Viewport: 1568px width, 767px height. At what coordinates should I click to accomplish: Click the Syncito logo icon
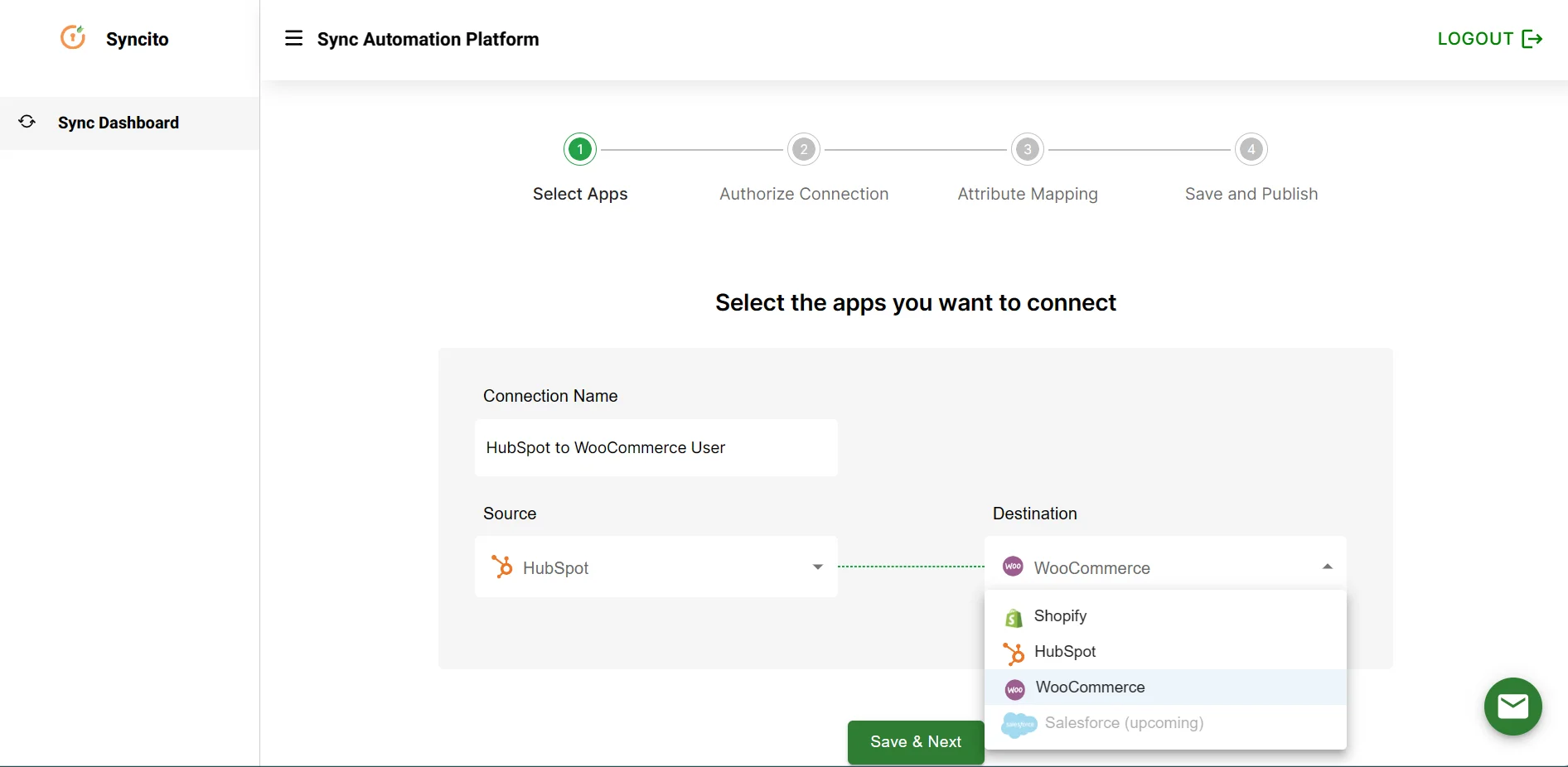pyautogui.click(x=73, y=36)
